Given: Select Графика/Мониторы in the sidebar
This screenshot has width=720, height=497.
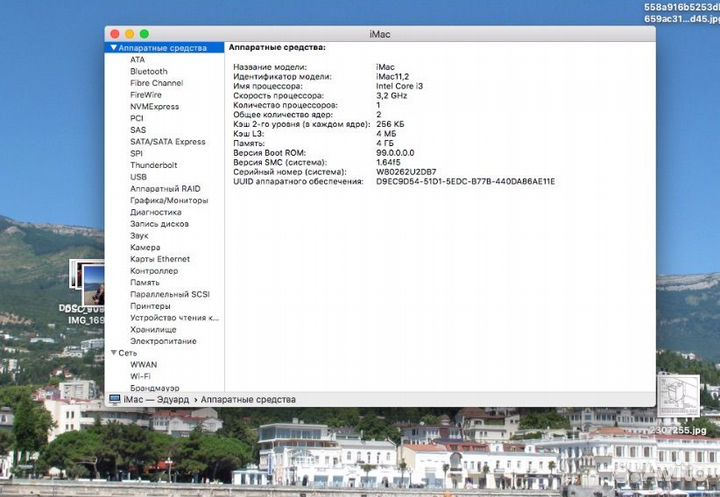Looking at the screenshot, I should [169, 200].
